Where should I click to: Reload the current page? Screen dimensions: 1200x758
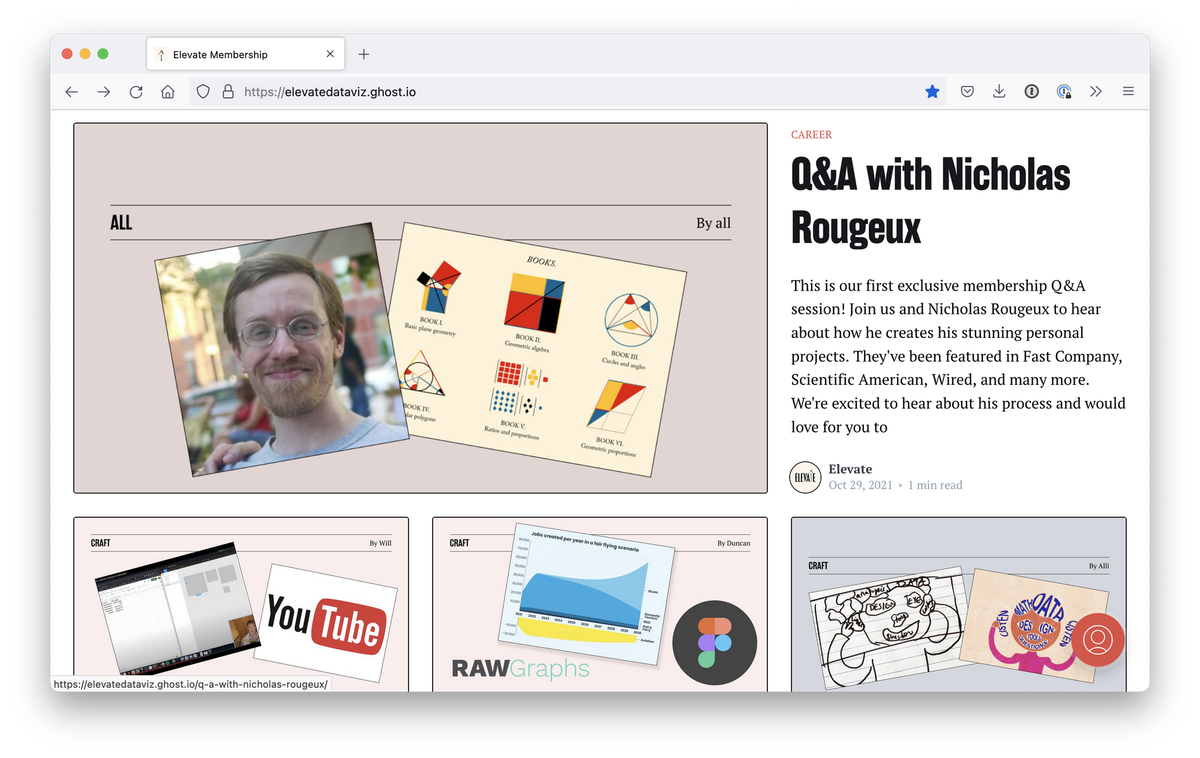click(136, 92)
